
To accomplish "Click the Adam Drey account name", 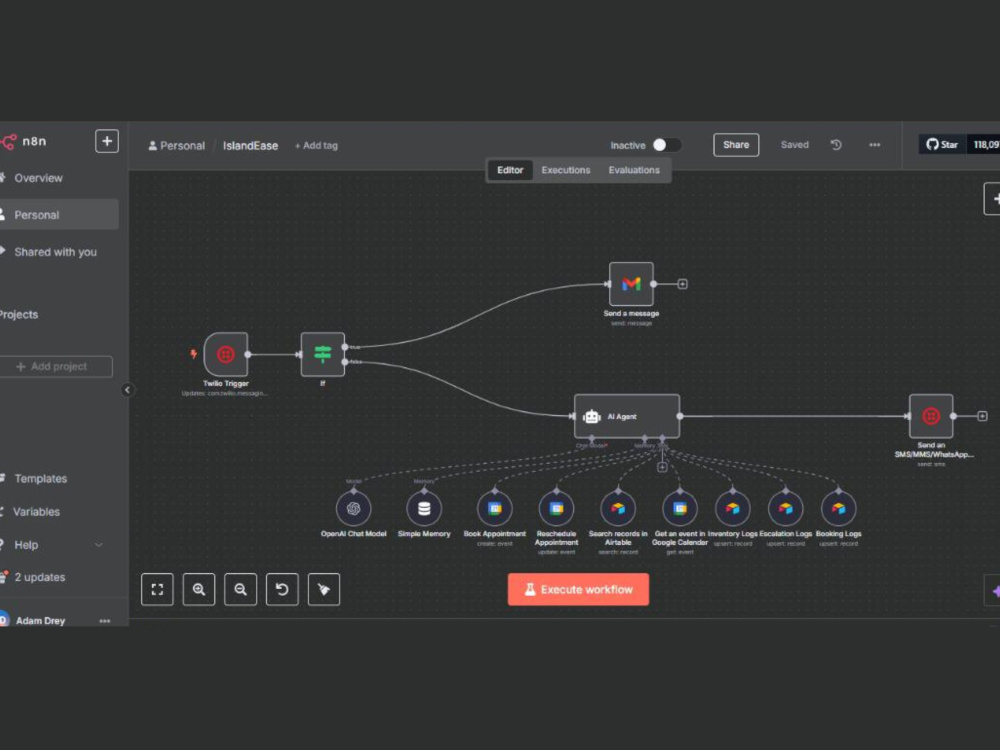I will point(40,621).
